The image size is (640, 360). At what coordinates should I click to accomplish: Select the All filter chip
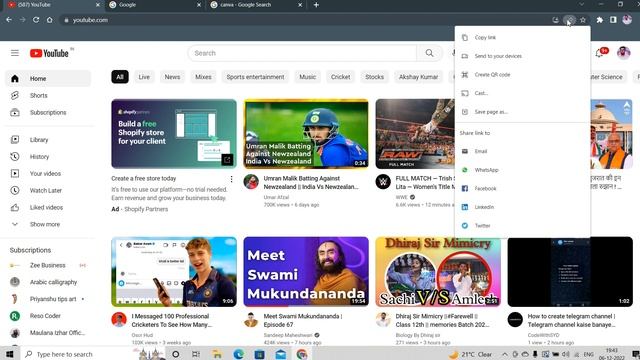click(x=120, y=77)
